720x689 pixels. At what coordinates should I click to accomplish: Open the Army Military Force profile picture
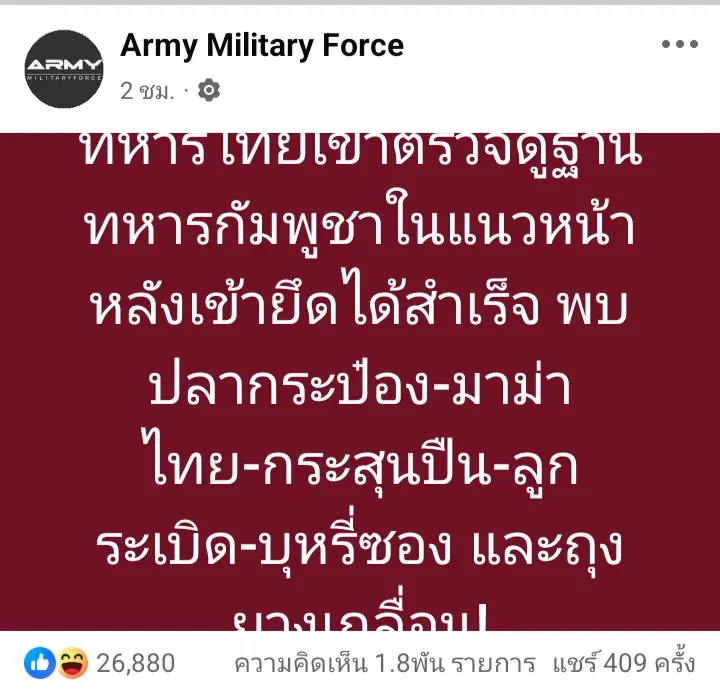pyautogui.click(x=64, y=69)
